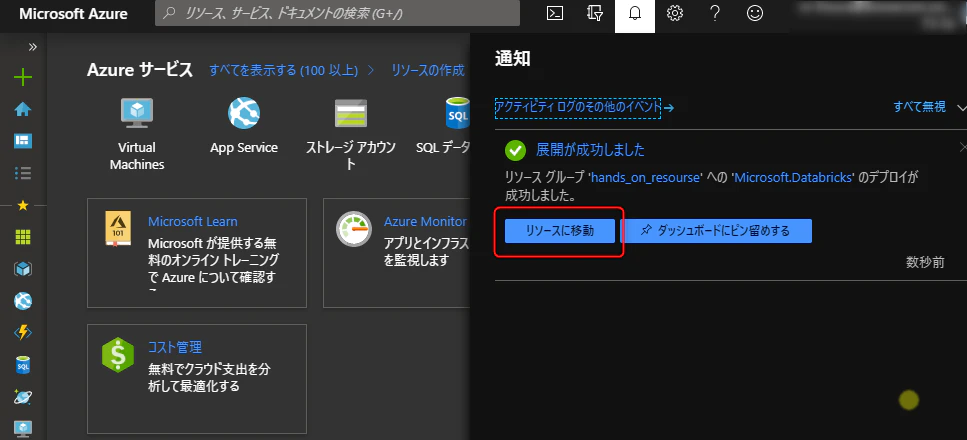Click the Favorites star in the sidebar
967x440 pixels.
(x=23, y=205)
